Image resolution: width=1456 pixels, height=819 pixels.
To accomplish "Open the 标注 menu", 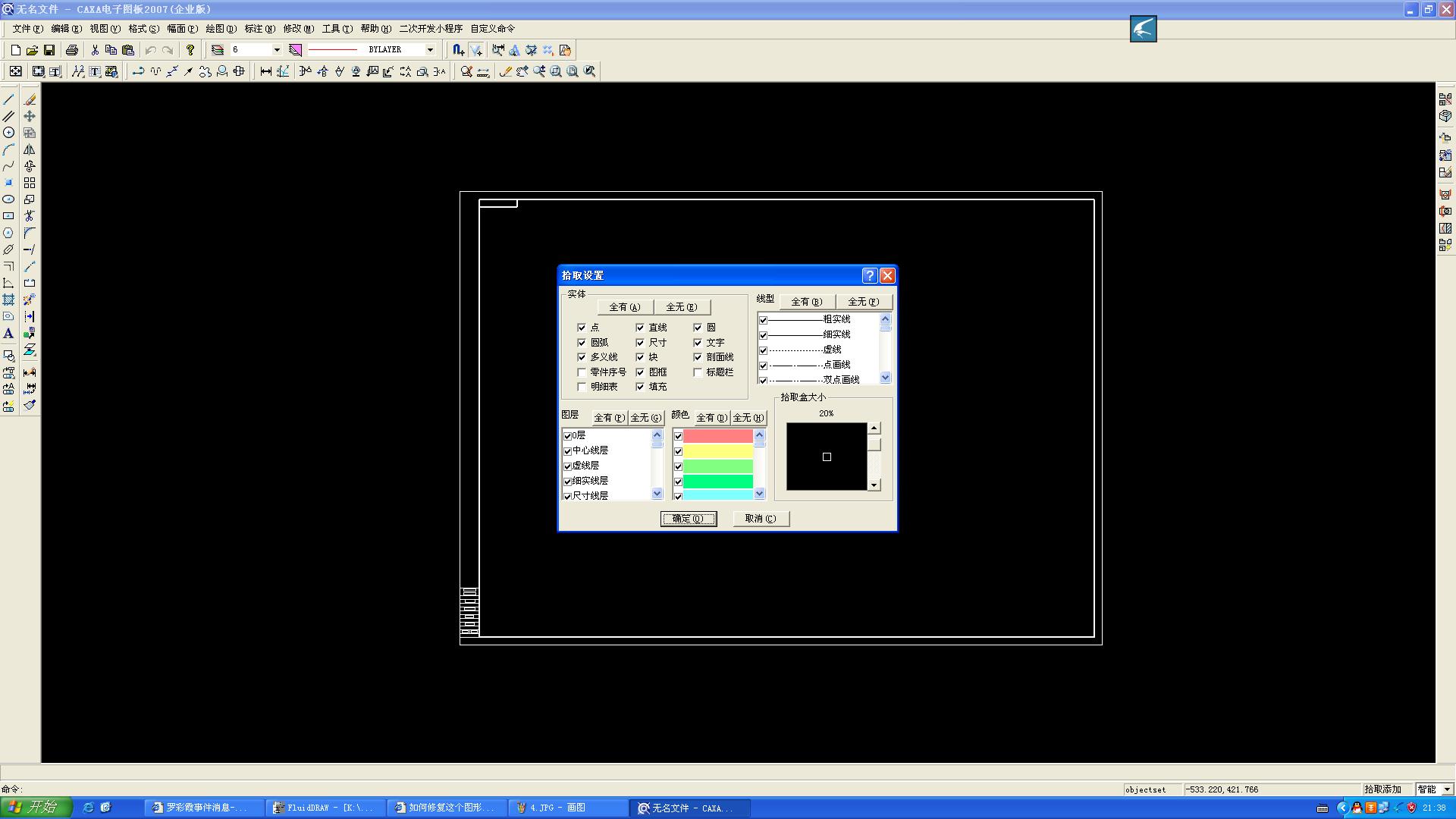I will pos(259,29).
